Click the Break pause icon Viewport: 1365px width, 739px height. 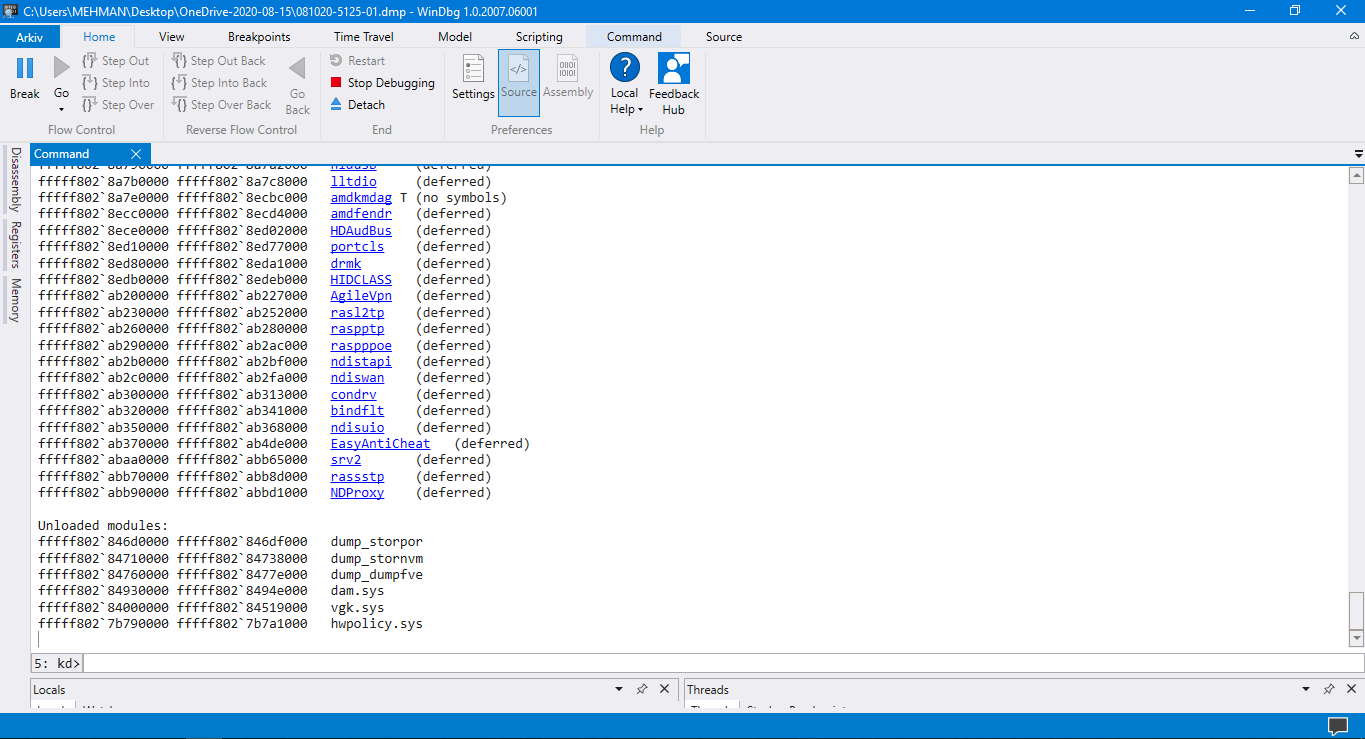click(25, 68)
